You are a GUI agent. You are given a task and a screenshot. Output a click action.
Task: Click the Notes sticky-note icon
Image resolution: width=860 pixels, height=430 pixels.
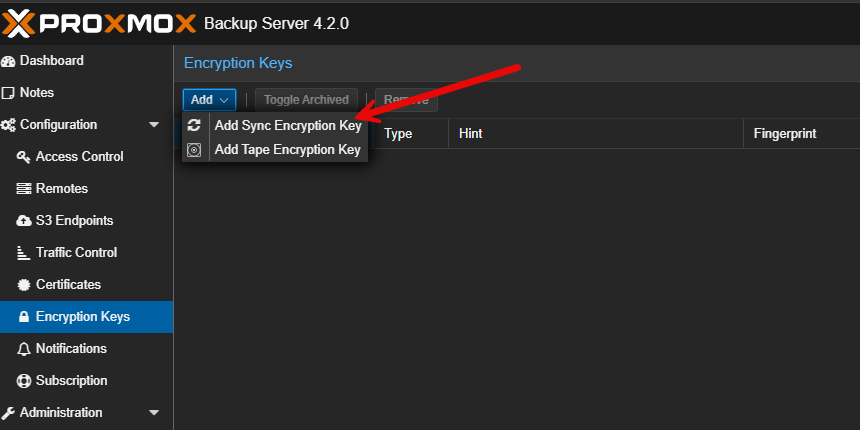[9, 93]
